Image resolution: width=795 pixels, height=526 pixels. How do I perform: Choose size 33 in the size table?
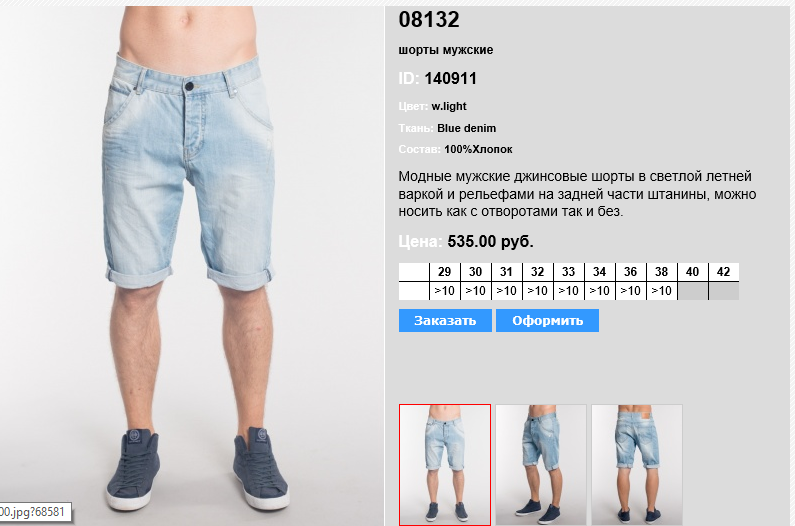pyautogui.click(x=568, y=272)
